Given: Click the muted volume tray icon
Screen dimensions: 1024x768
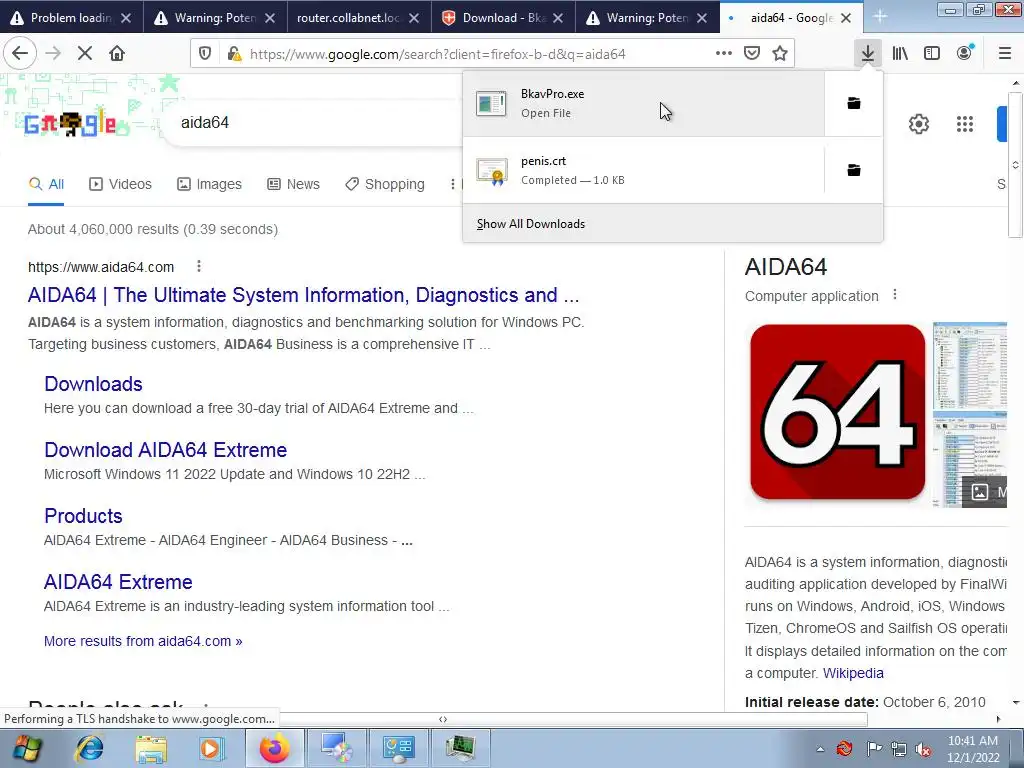Looking at the screenshot, I should coord(923,750).
